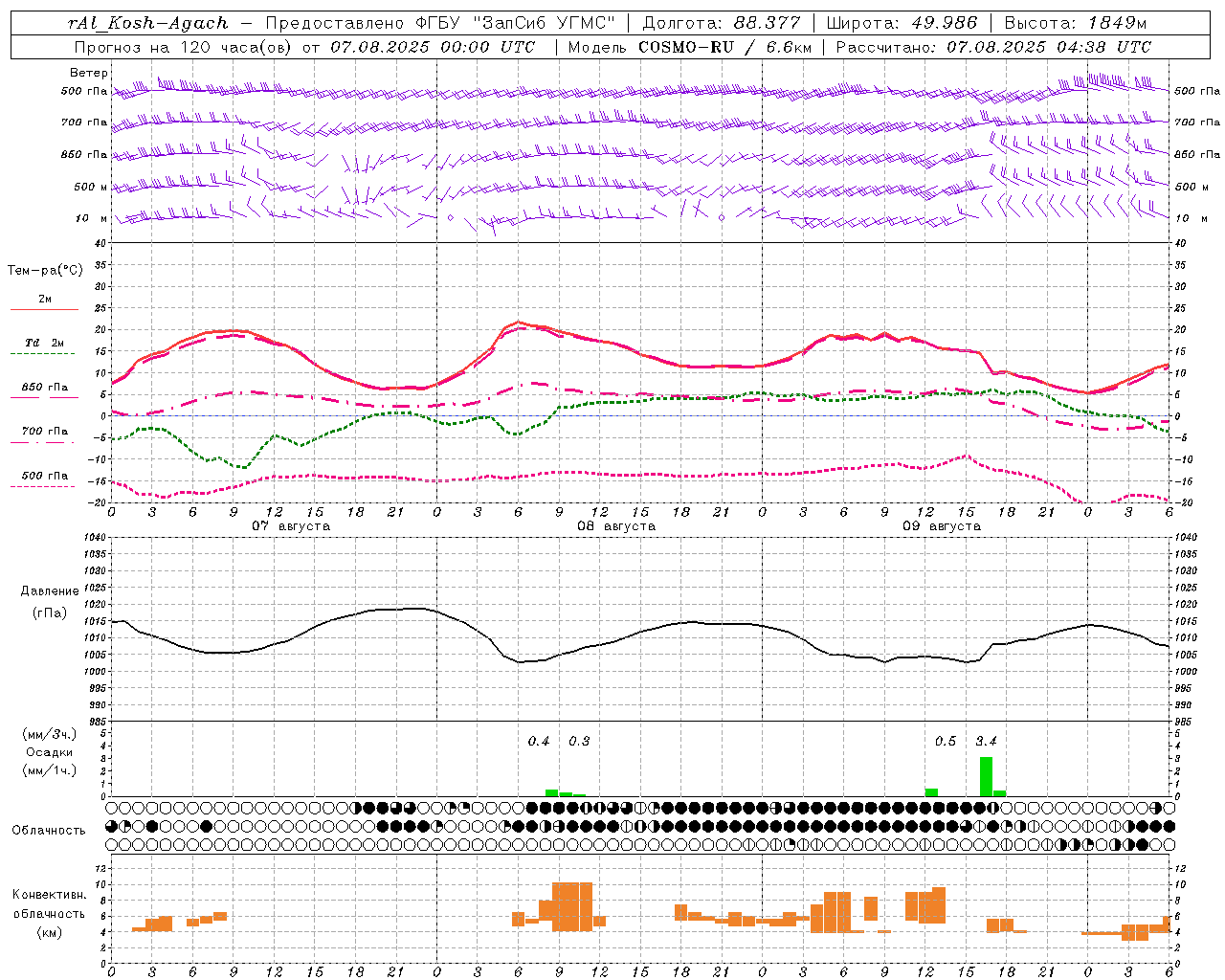
Task: Click the Давление pressure panel label
Action: click(50, 591)
